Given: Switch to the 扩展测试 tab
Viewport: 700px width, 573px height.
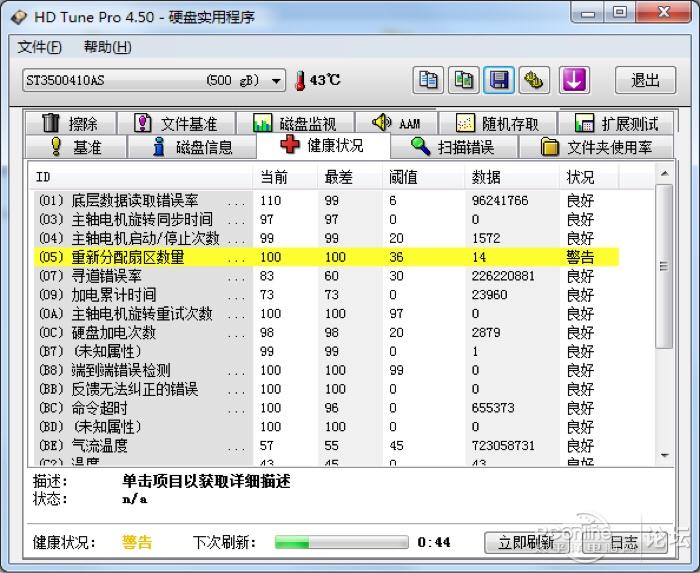Looking at the screenshot, I should [x=616, y=123].
